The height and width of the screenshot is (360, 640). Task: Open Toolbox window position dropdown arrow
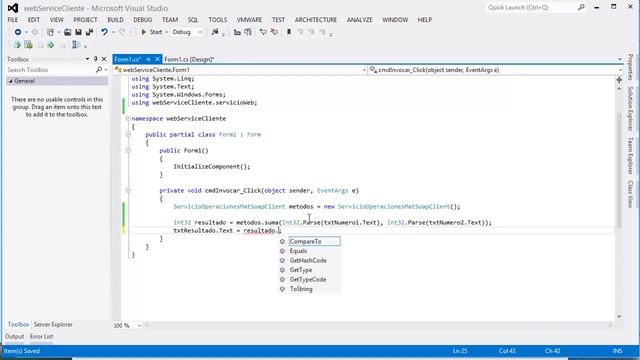tap(87, 59)
